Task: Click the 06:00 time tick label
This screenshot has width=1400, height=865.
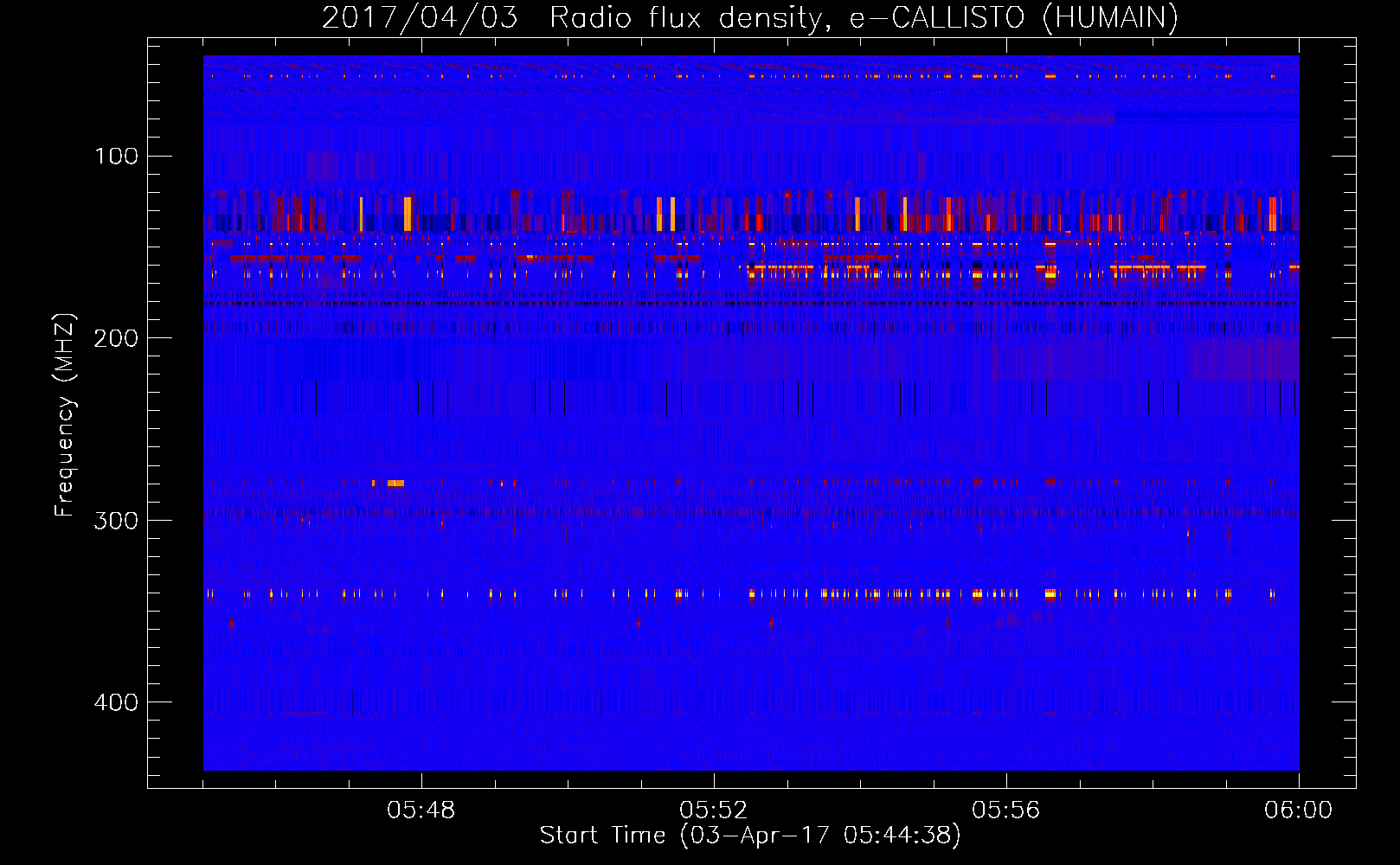Action: click(x=1299, y=811)
